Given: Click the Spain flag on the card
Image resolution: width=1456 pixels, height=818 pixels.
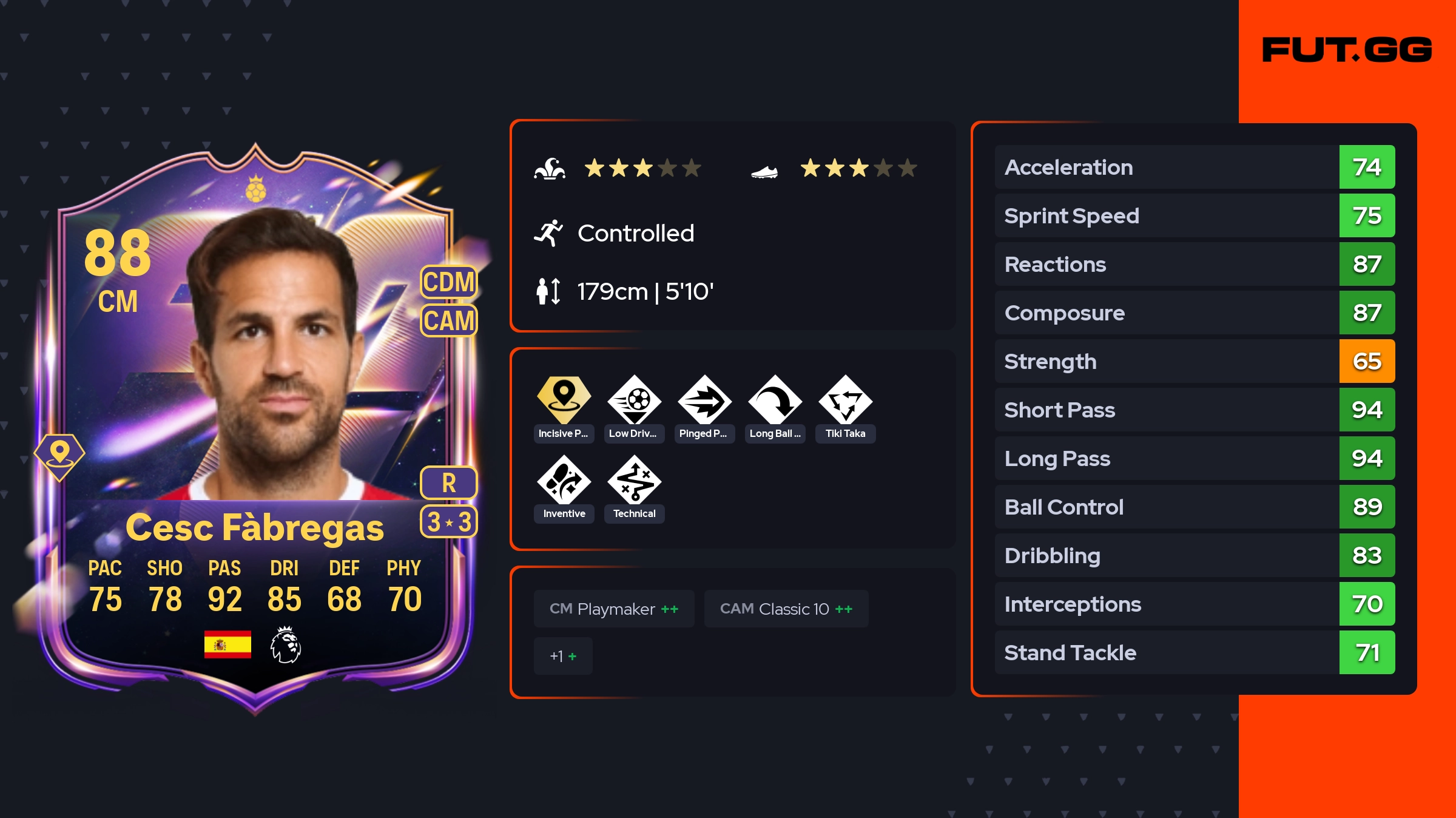Looking at the screenshot, I should pos(227,644).
